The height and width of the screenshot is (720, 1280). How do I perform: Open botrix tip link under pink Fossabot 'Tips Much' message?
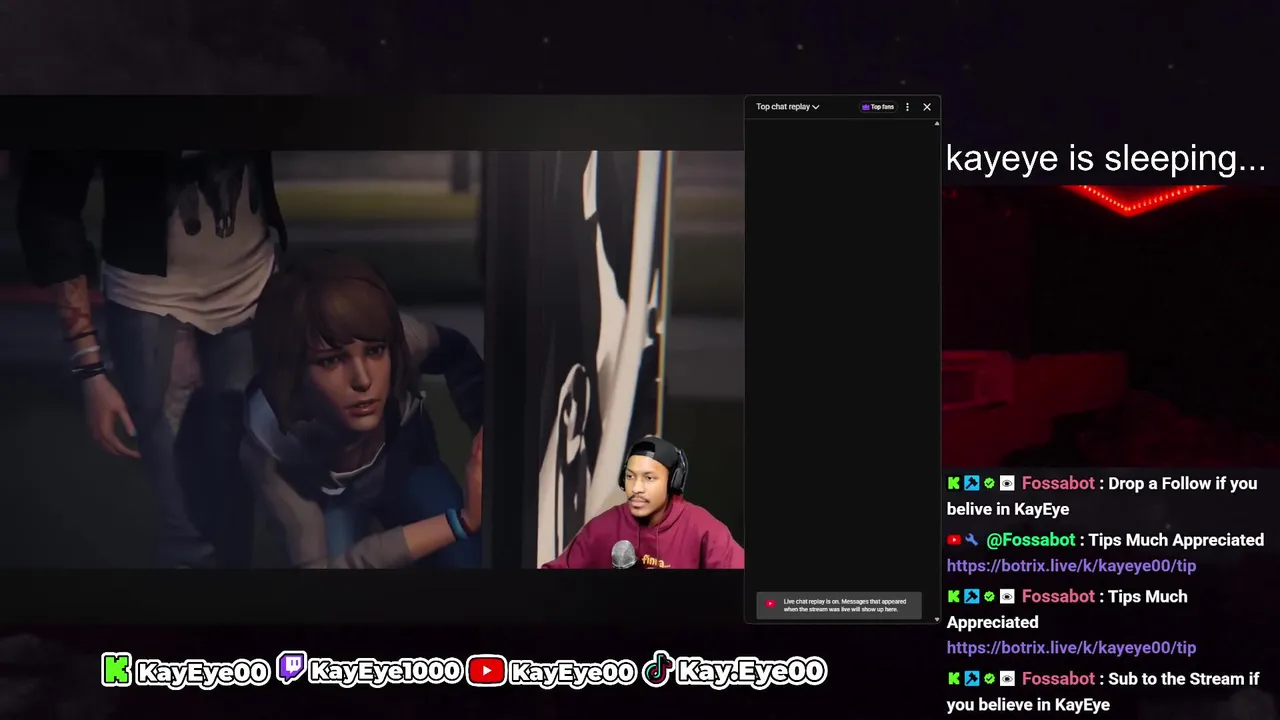1071,648
